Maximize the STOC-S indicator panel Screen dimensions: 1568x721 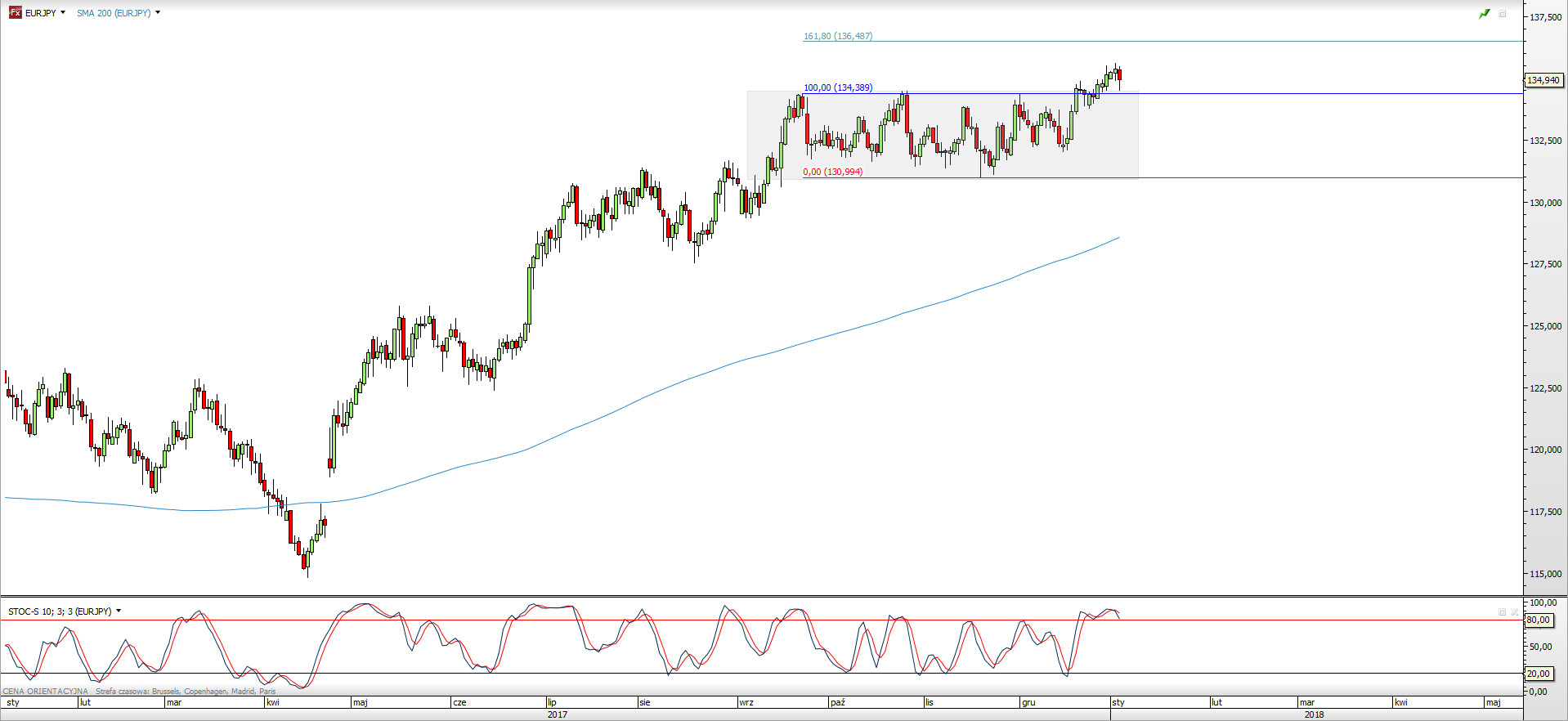point(1502,611)
